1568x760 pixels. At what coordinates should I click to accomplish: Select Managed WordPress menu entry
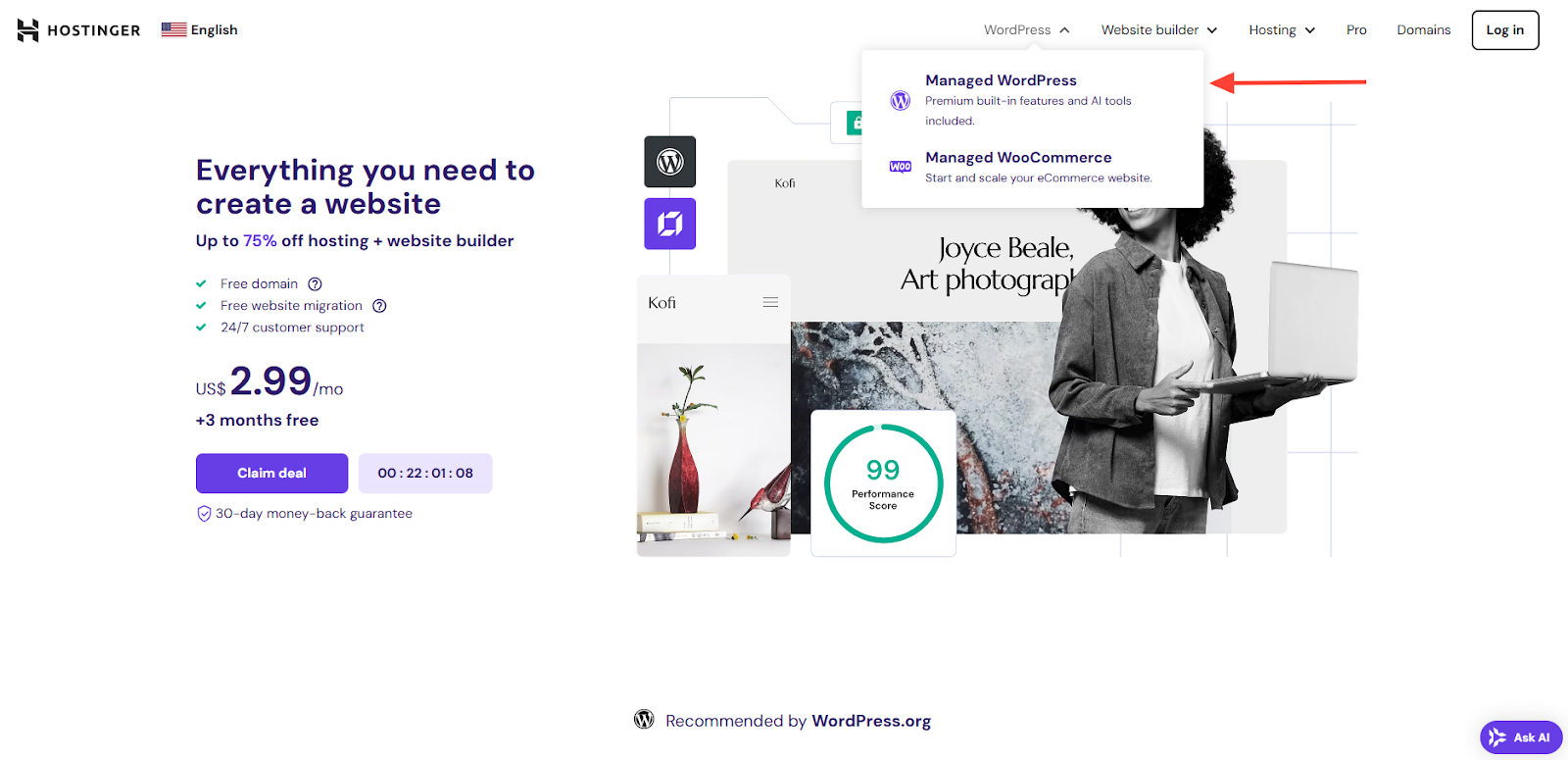pos(1032,99)
